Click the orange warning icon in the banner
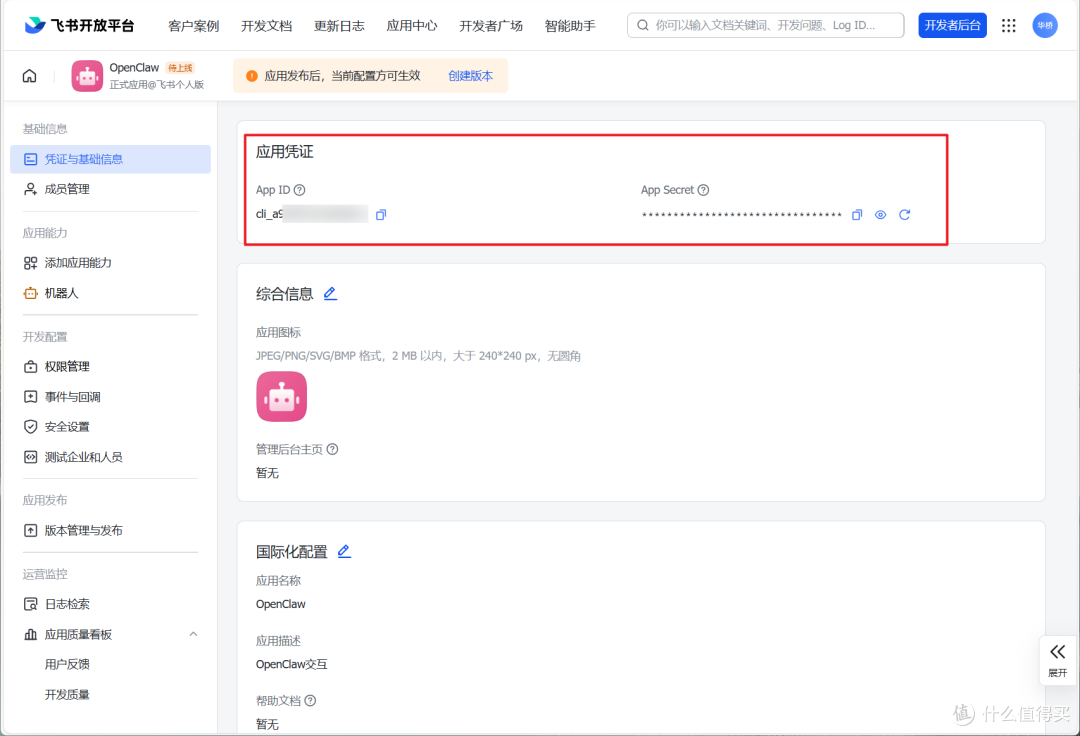This screenshot has height=736, width=1080. [251, 76]
